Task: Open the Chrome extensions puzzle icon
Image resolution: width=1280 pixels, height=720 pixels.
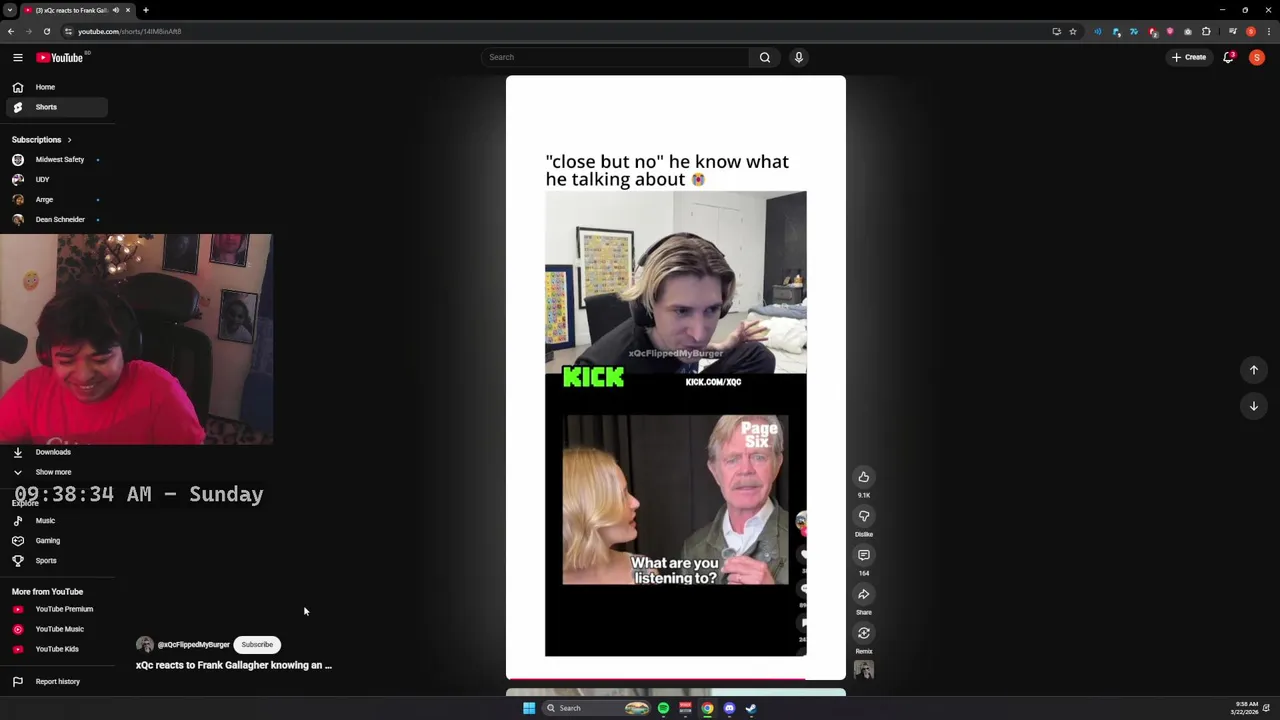Action: 1206,31
